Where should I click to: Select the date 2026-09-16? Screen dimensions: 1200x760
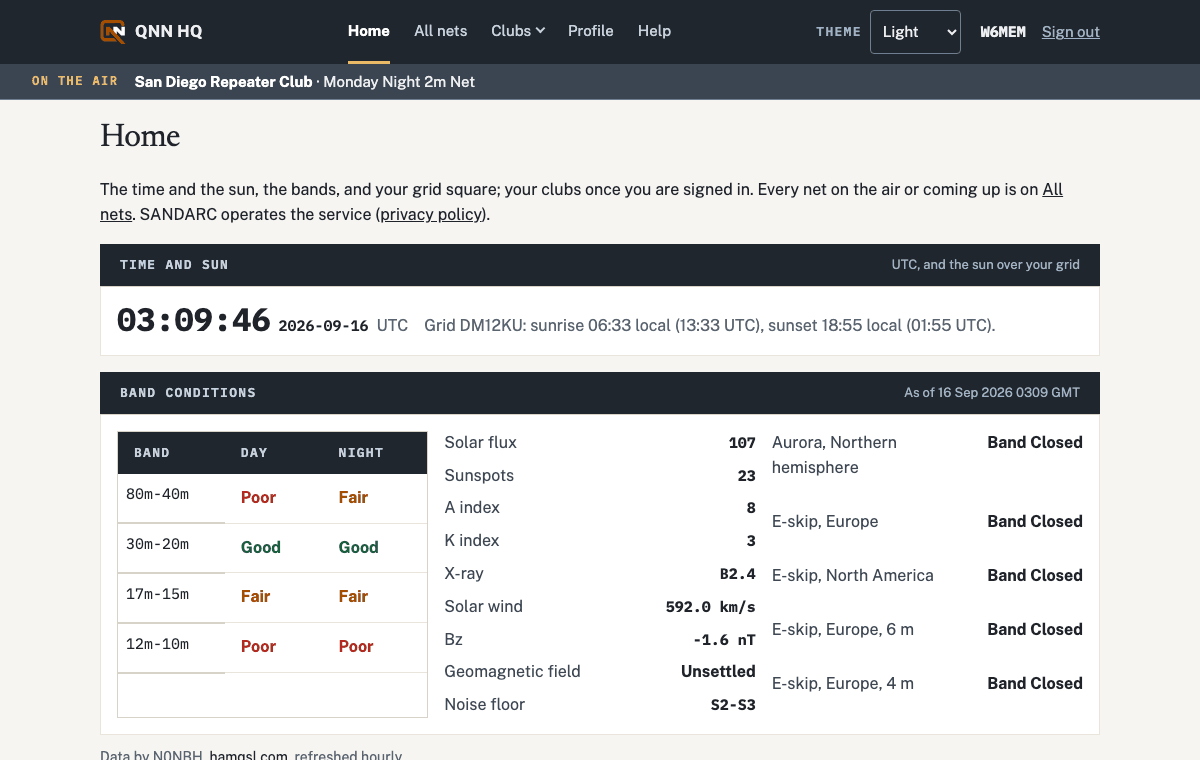pyautogui.click(x=323, y=326)
